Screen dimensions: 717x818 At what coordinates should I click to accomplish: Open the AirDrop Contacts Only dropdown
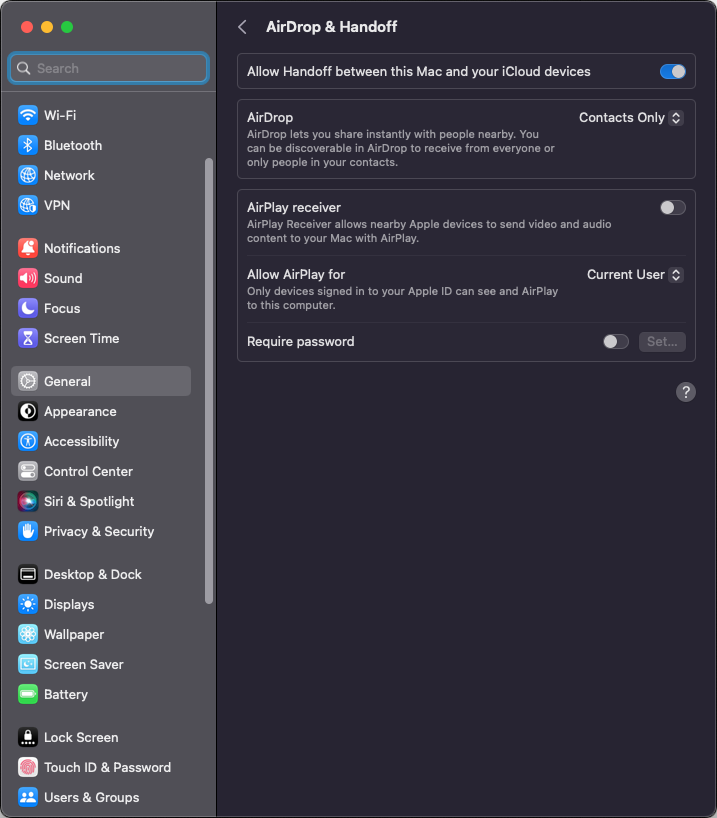[x=631, y=118]
